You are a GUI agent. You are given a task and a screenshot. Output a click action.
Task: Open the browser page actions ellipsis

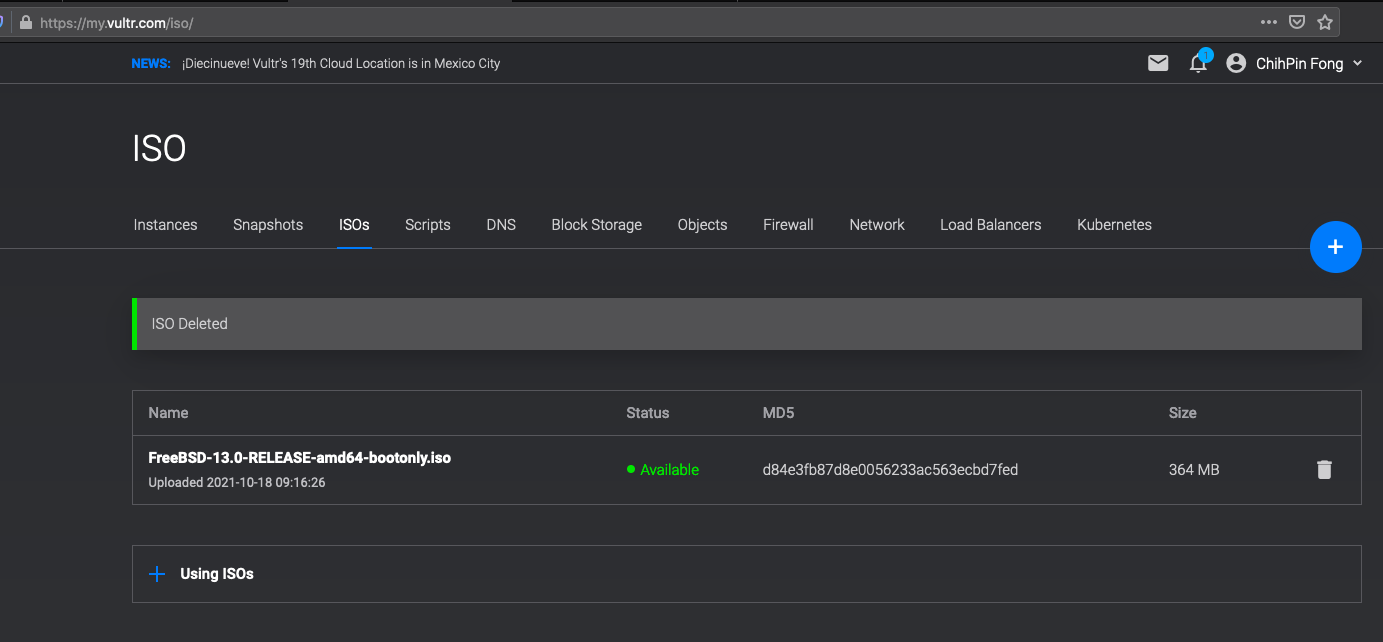click(x=1268, y=22)
